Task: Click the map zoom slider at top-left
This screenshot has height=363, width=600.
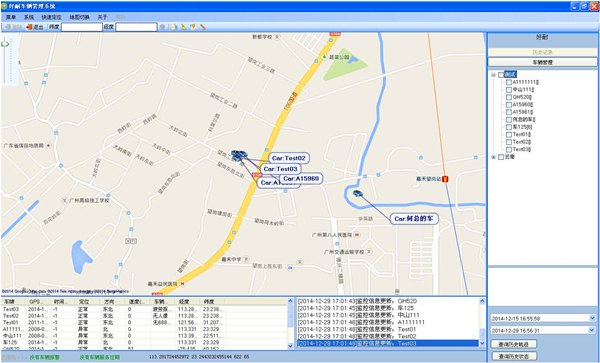Action: (x=5, y=61)
